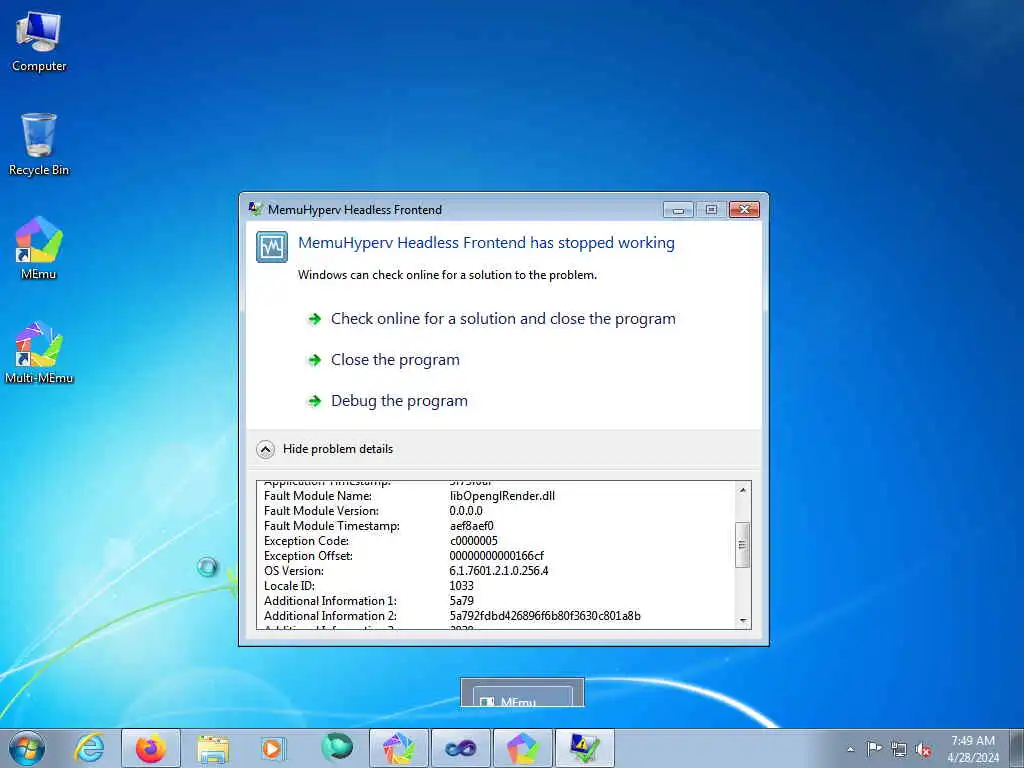This screenshot has height=768, width=1024.
Task: Choose Close the program
Action: (x=395, y=360)
